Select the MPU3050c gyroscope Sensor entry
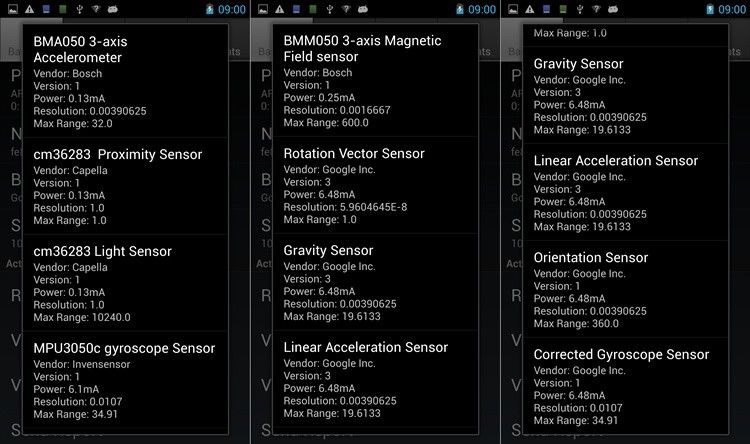 point(125,380)
